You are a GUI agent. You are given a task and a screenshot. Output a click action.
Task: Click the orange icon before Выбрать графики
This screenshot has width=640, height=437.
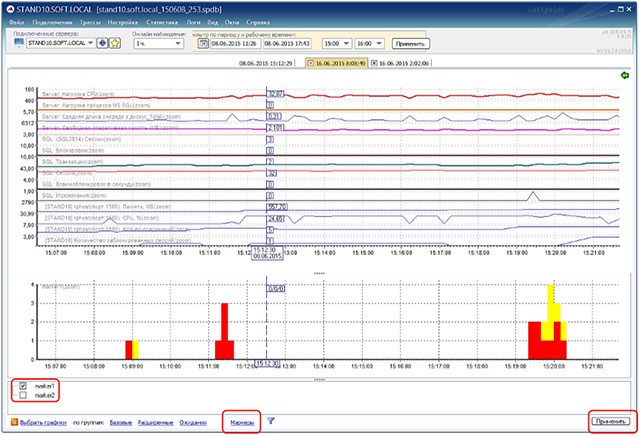[12, 423]
